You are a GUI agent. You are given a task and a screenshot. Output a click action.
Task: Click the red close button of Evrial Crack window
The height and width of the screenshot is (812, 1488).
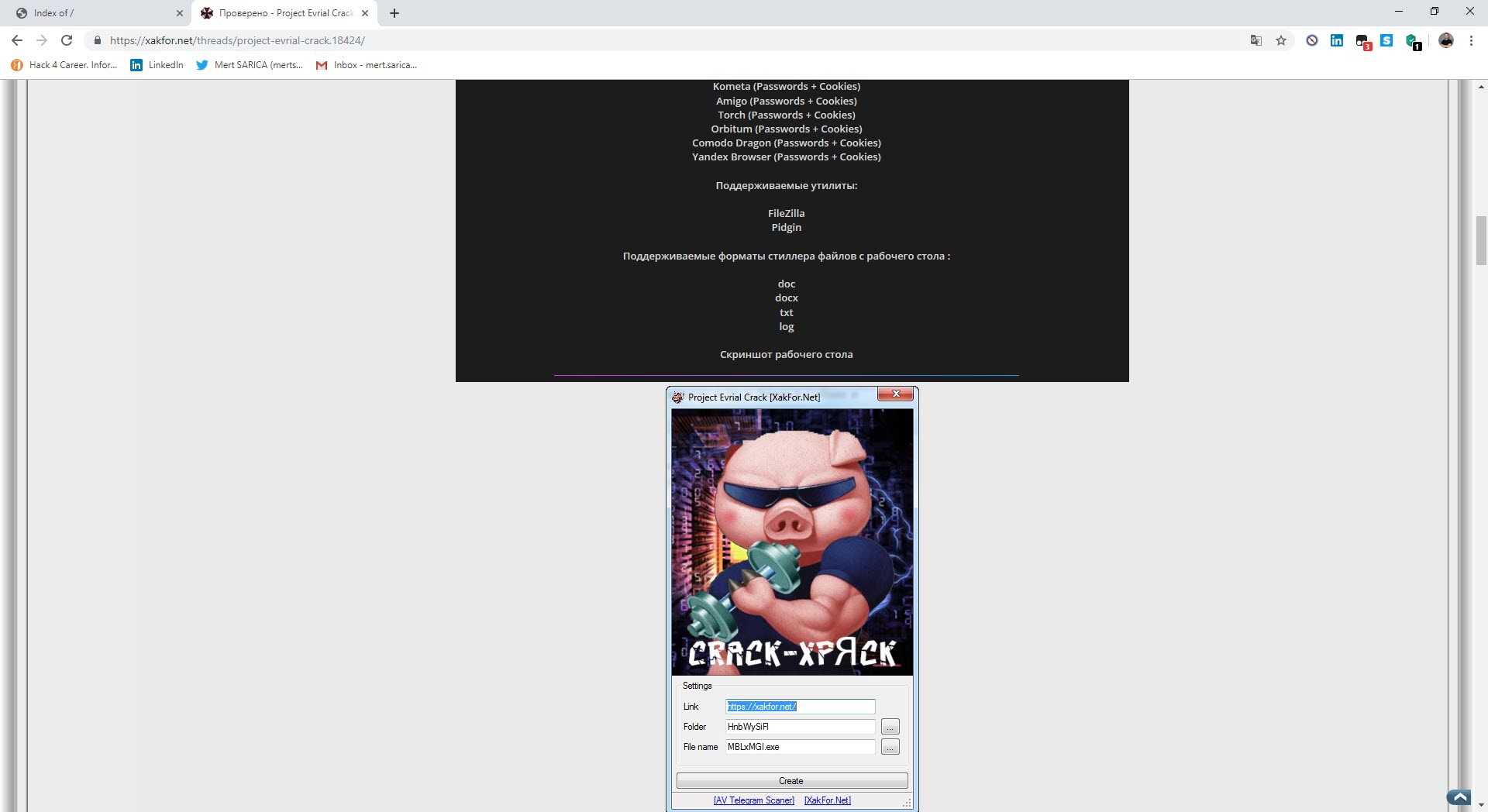[896, 394]
